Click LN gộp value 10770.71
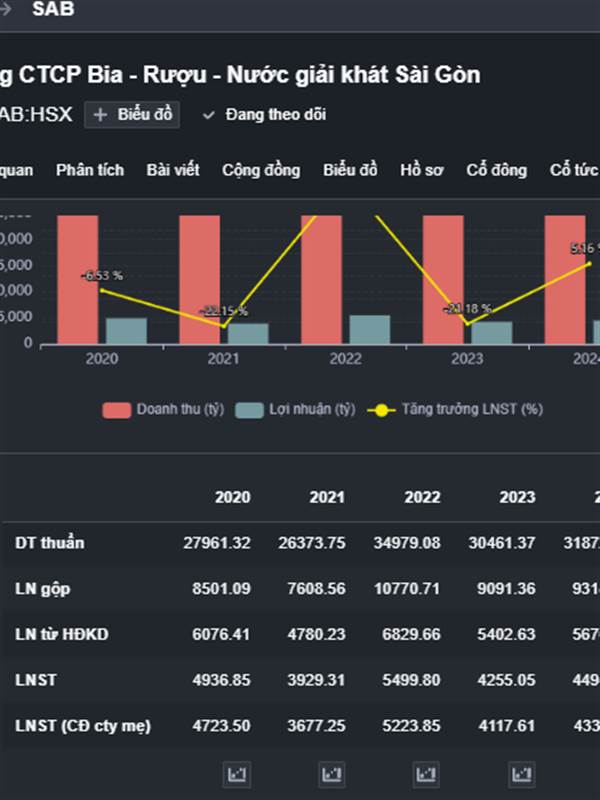The width and height of the screenshot is (600, 800). coord(407,589)
